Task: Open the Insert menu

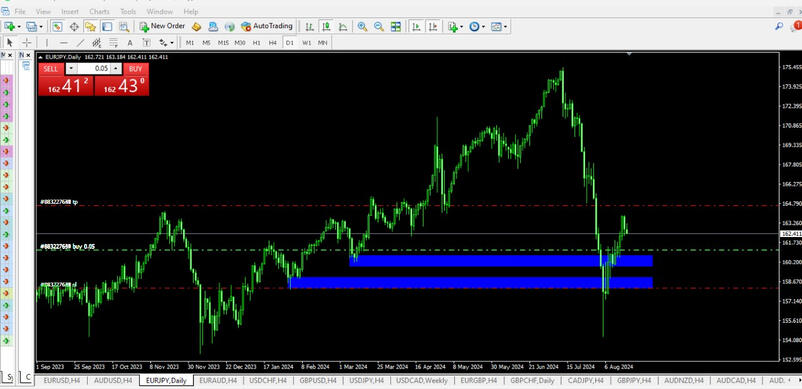Action: coord(70,11)
